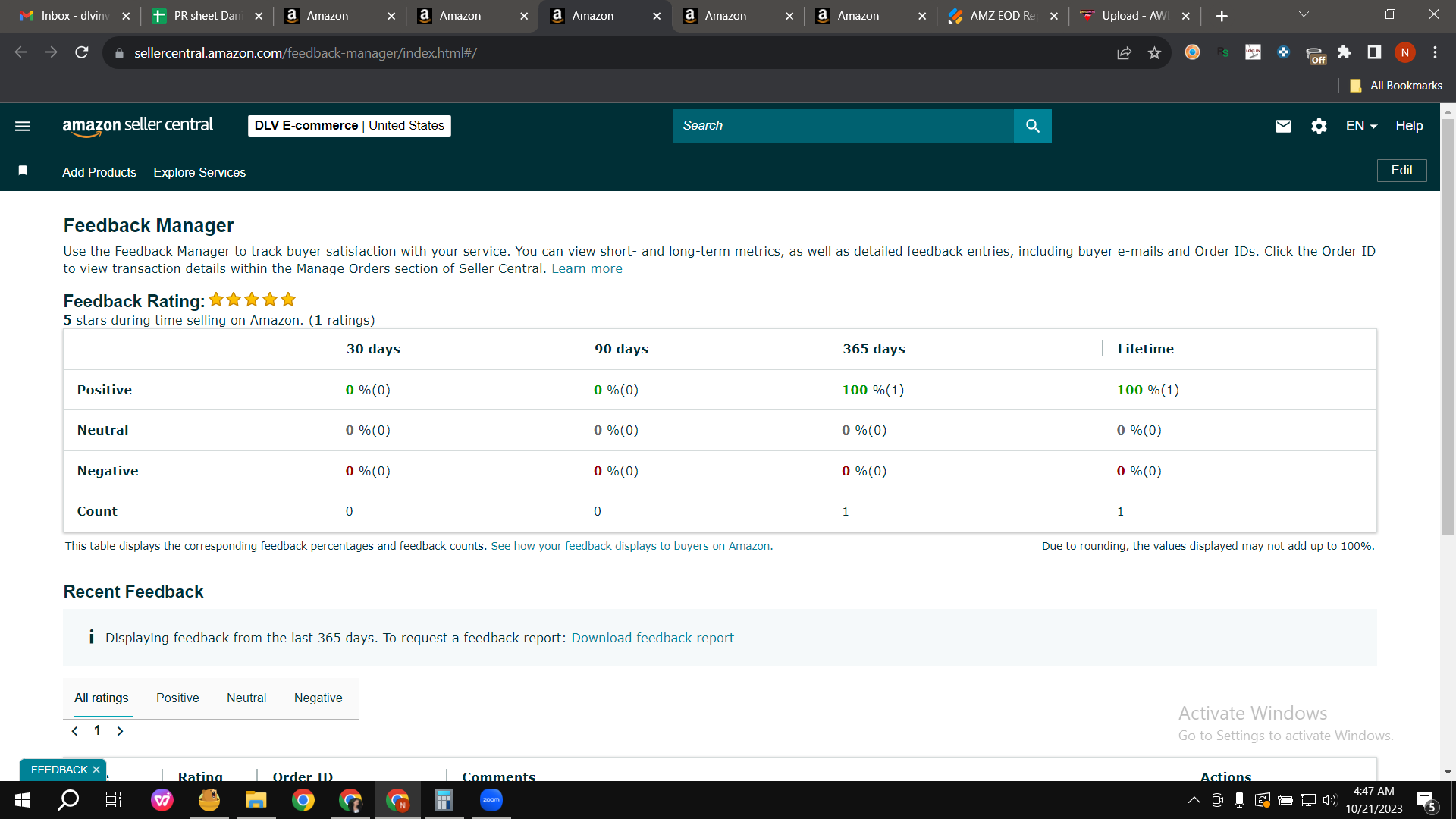Open the Chrome three-dot menu
1456x819 pixels.
pos(1435,52)
